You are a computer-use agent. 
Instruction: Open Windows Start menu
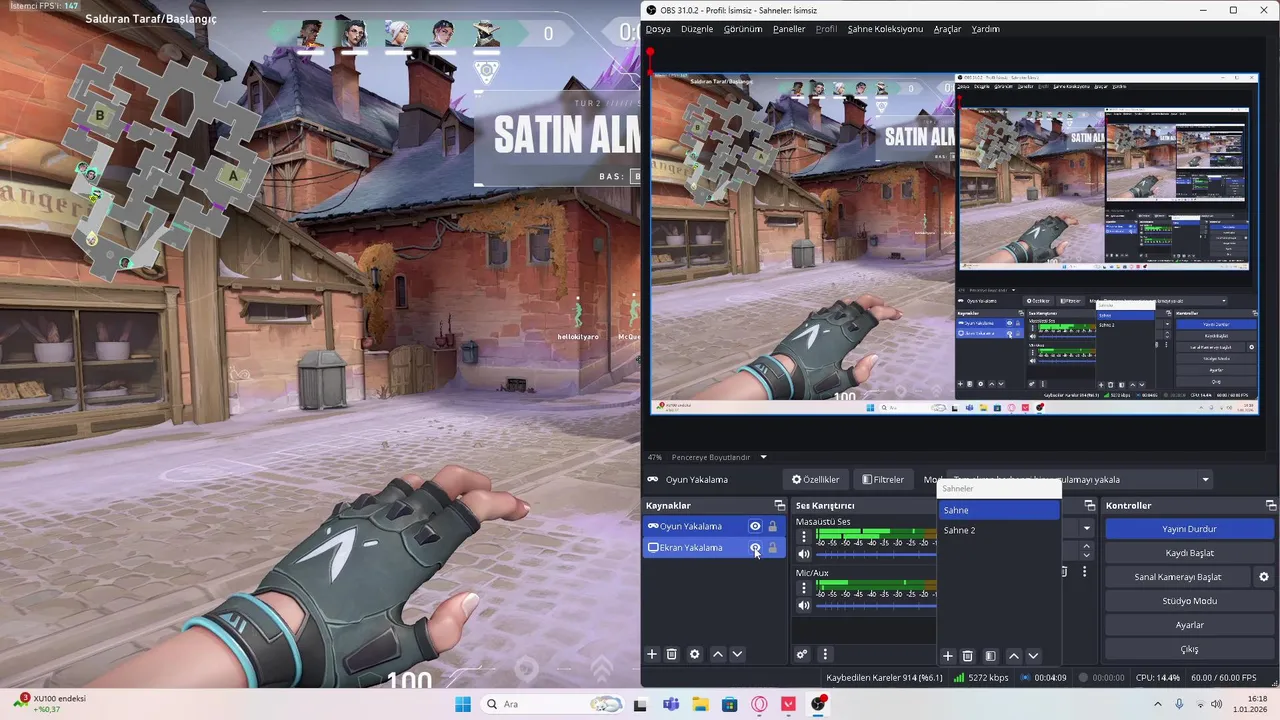click(463, 704)
